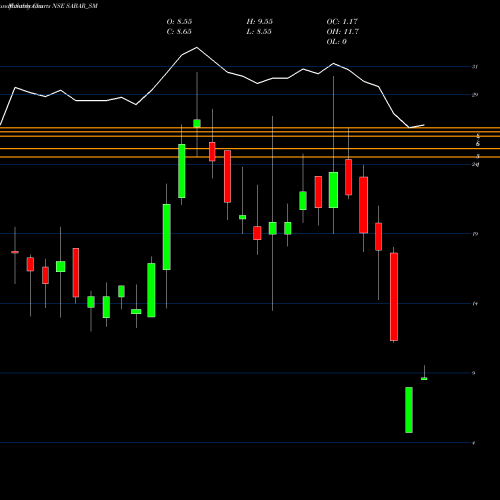Click the high value 'H: 9.55'
The width and height of the screenshot is (500, 500).
click(259, 22)
